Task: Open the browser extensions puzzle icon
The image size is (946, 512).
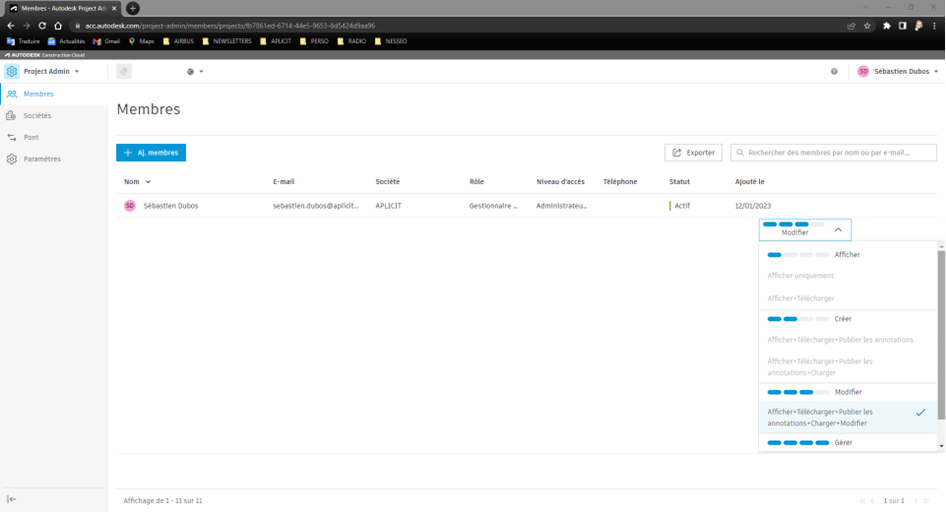Action: (x=886, y=26)
